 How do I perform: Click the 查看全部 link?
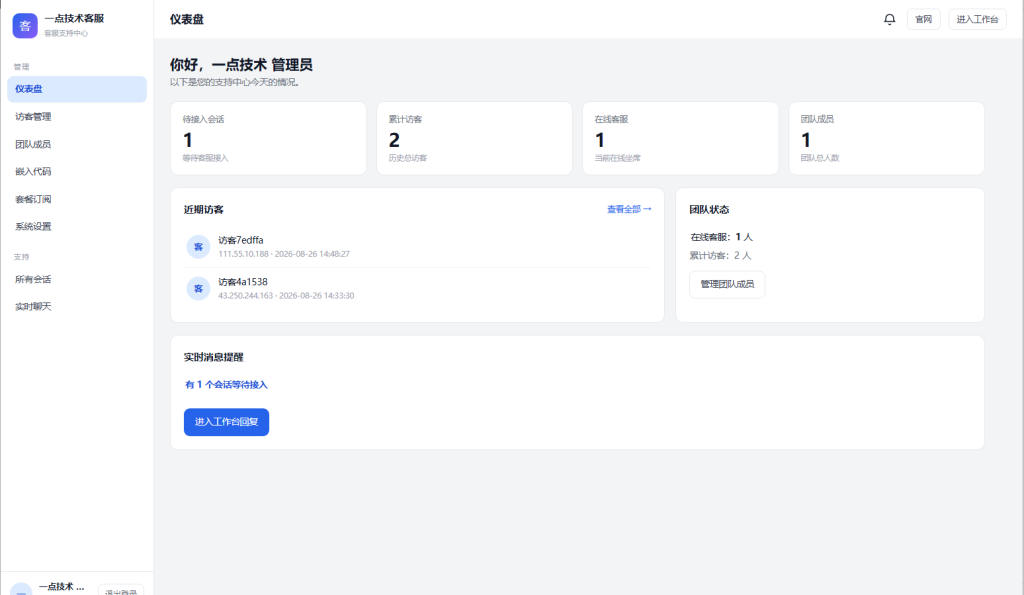point(629,209)
